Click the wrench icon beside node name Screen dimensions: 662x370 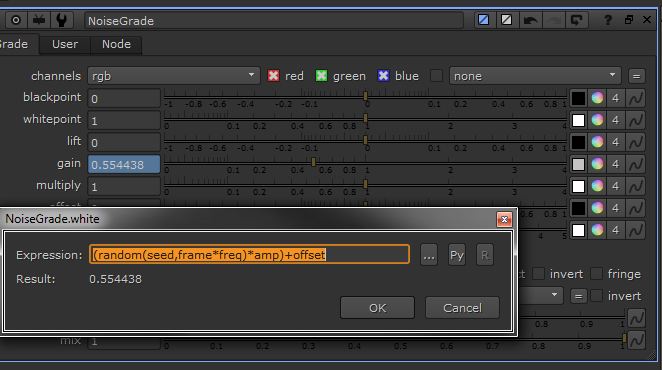click(x=62, y=20)
